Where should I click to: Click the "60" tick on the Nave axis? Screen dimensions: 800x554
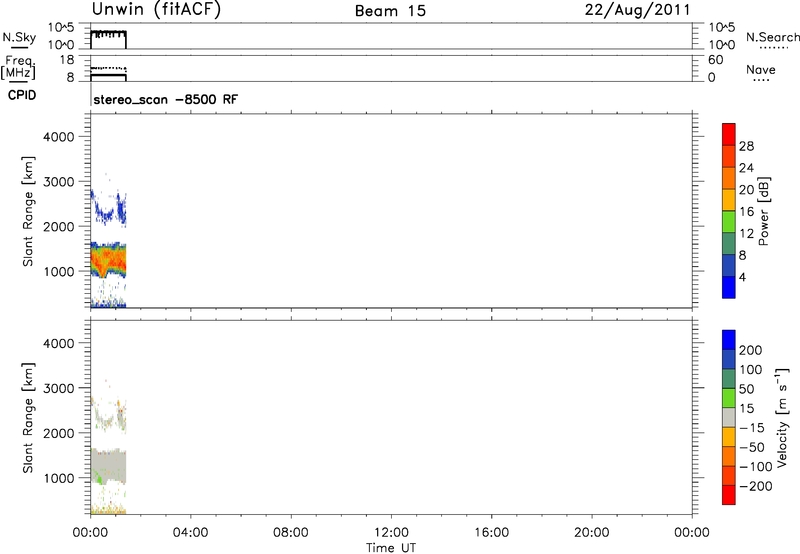click(716, 60)
